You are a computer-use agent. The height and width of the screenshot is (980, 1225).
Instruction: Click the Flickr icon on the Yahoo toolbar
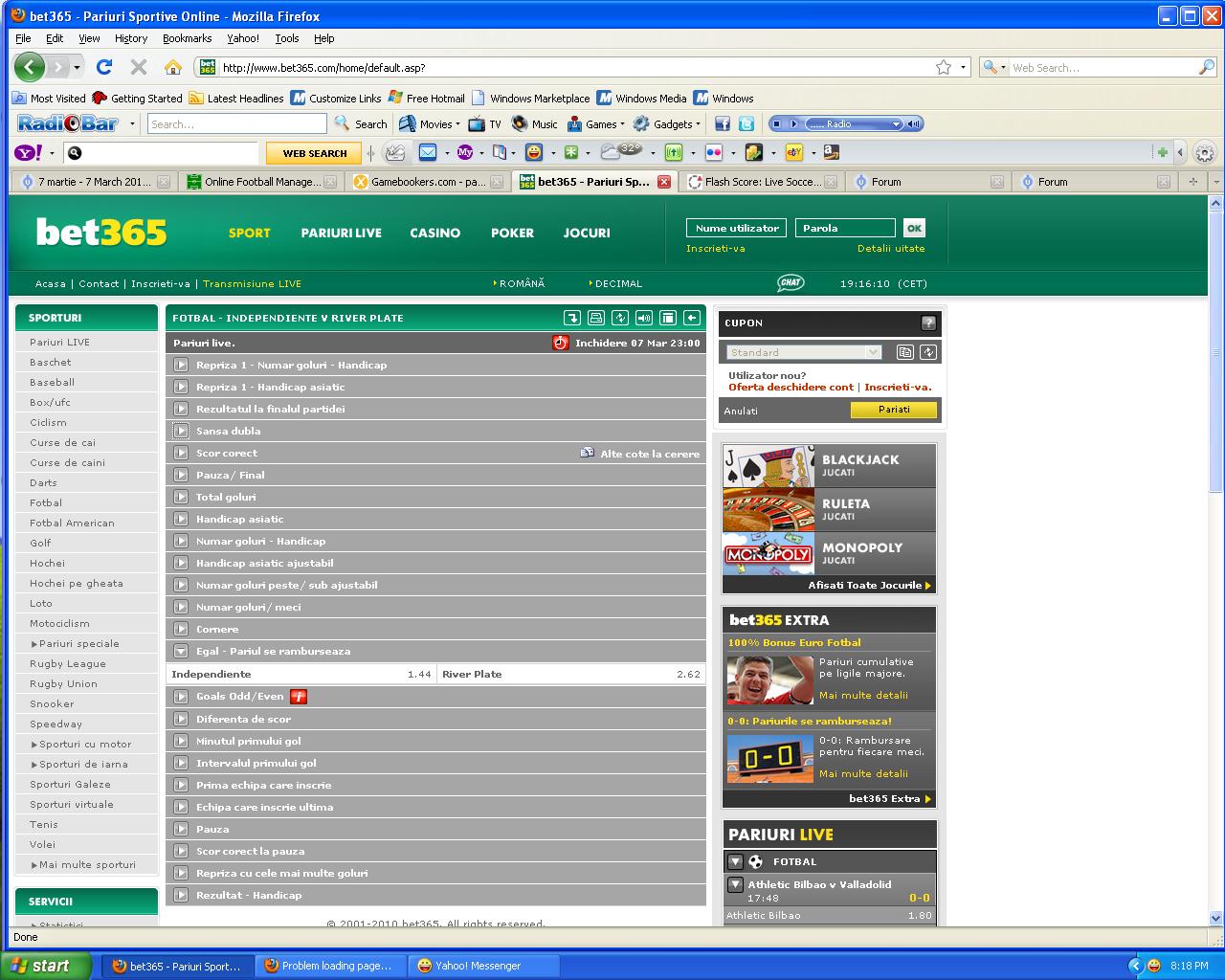[714, 152]
